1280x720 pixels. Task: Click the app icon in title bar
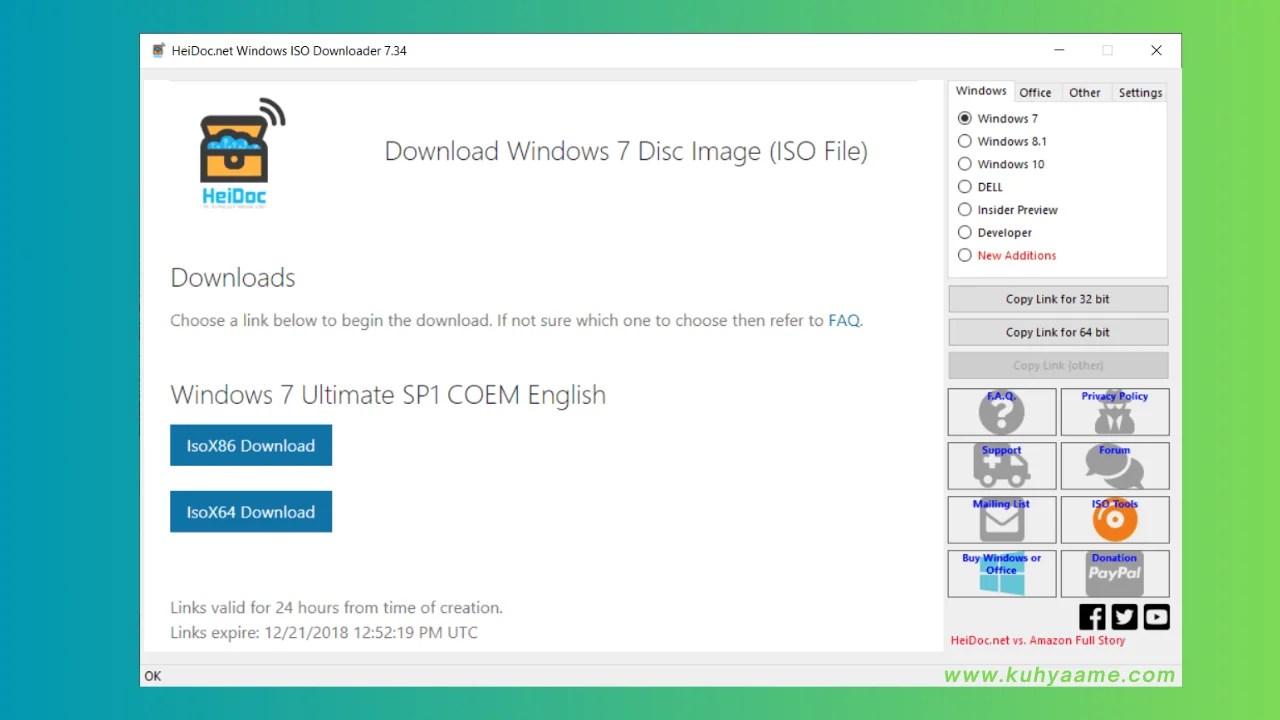coord(158,50)
